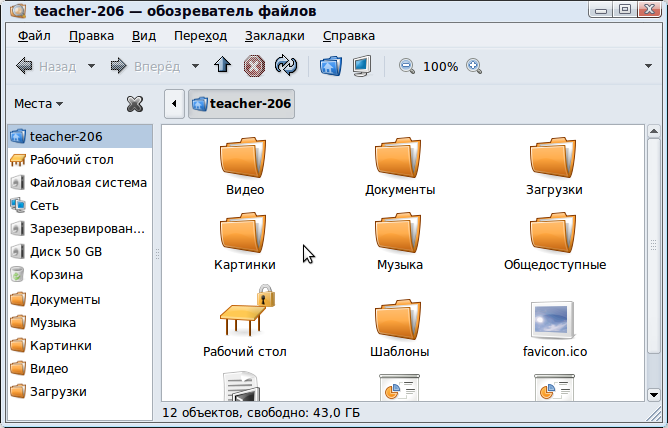This screenshot has width=668, height=428.
Task: Open Картинки bookmark in the sidebar
Action: (80, 346)
